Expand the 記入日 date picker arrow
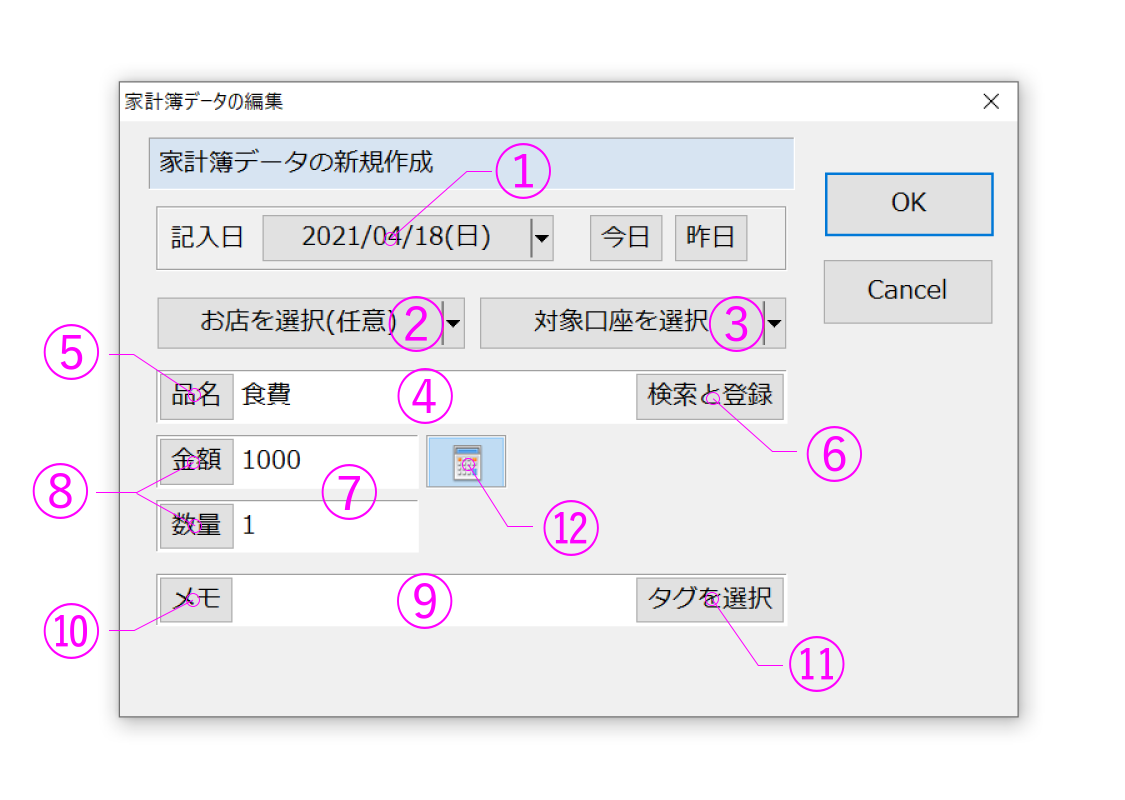This screenshot has height=800, width=1125. (542, 238)
